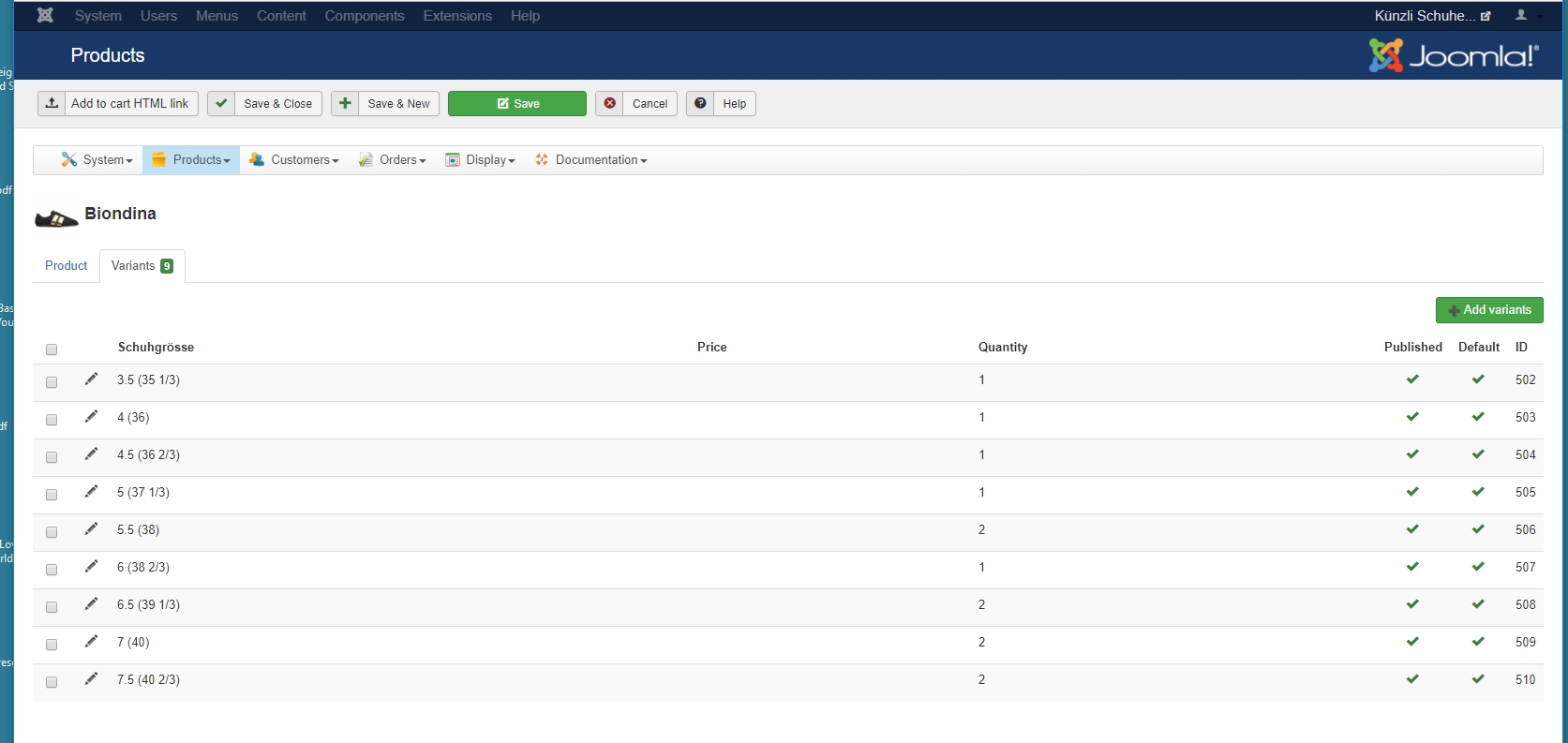Open the Components menu
This screenshot has width=1568, height=743.
365,16
